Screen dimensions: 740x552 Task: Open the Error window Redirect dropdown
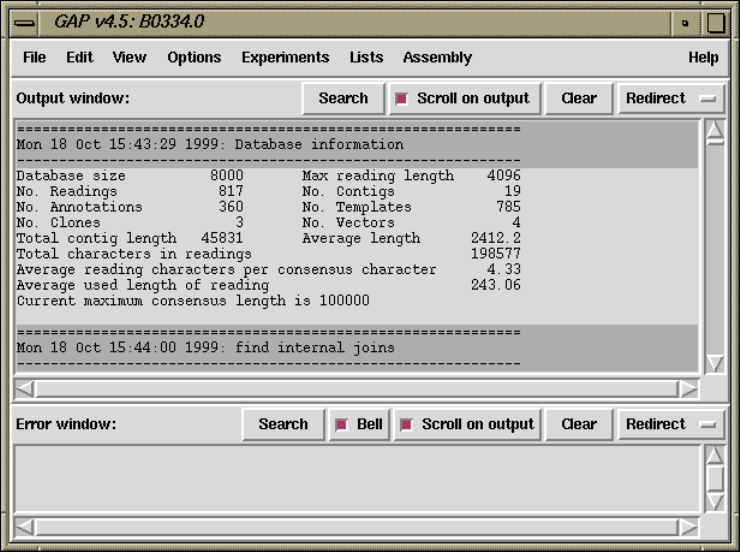(671, 425)
